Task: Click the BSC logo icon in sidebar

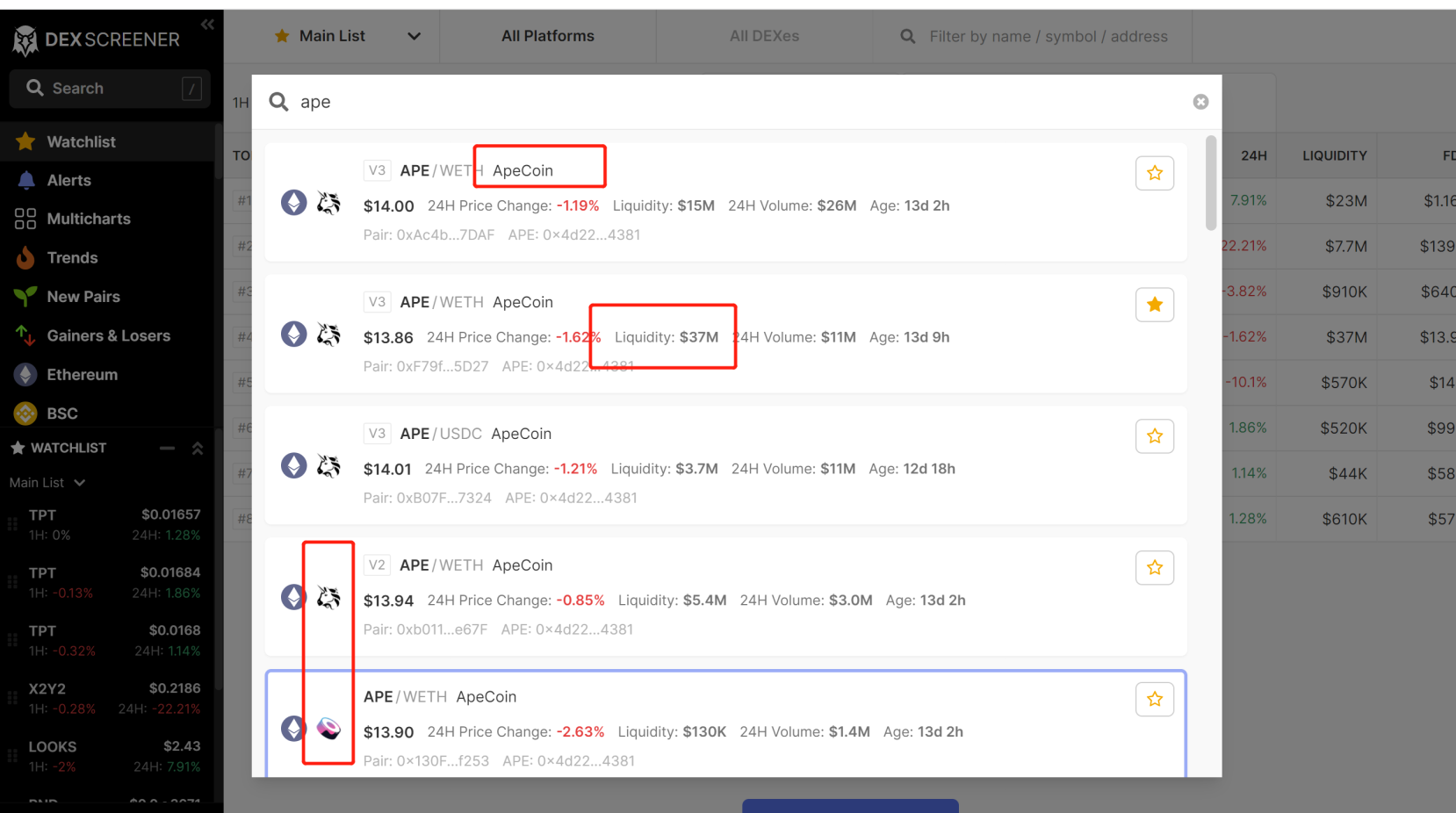Action: [25, 413]
